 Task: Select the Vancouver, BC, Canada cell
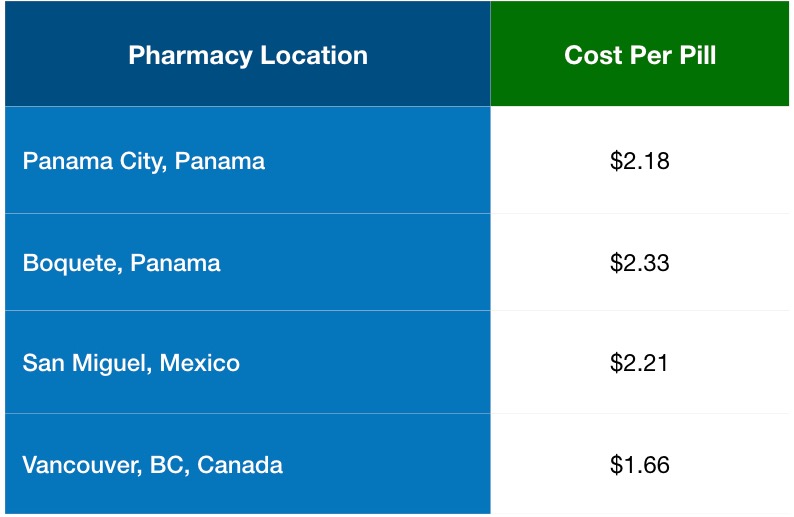[153, 465]
